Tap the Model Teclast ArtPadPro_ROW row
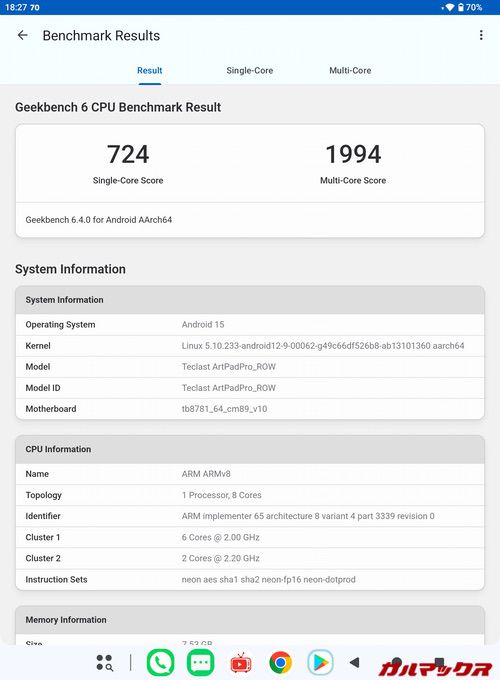 point(250,367)
